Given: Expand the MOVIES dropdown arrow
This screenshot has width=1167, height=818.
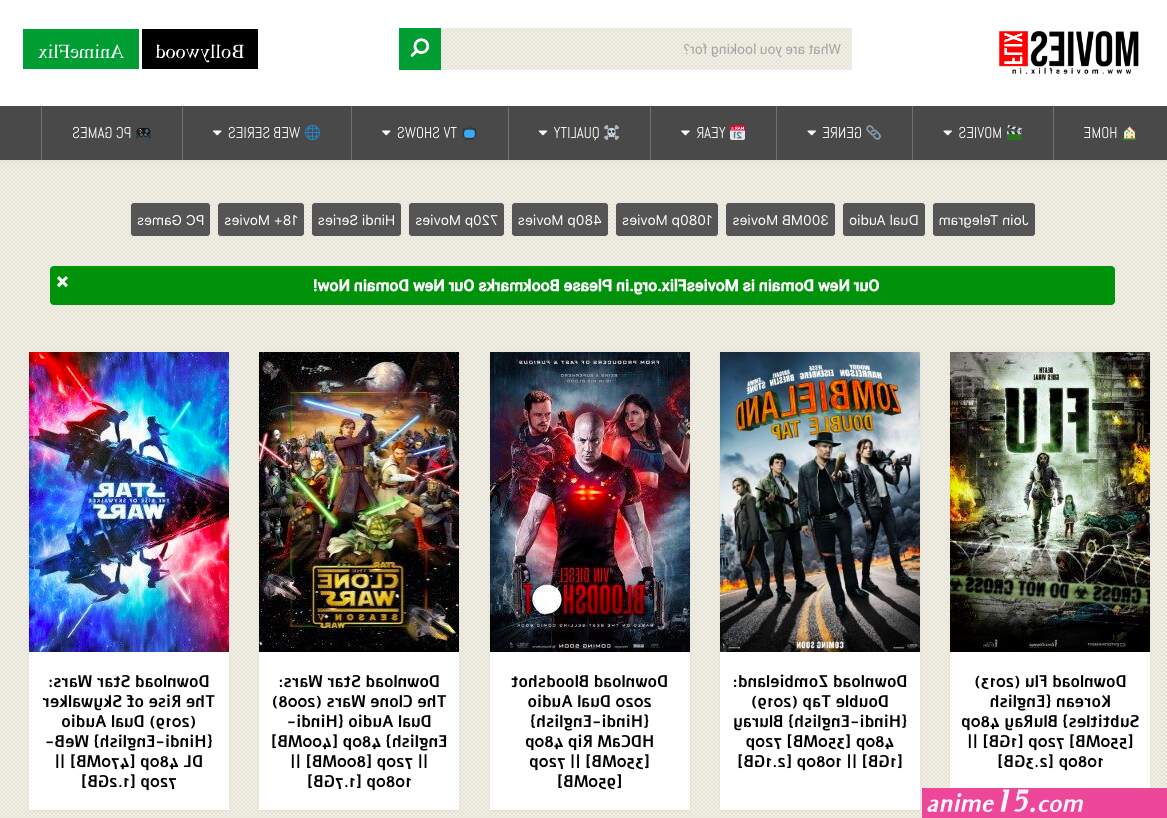Looking at the screenshot, I should pos(947,133).
